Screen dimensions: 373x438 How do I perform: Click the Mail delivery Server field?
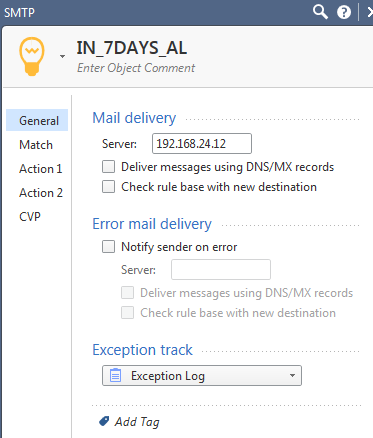202,144
